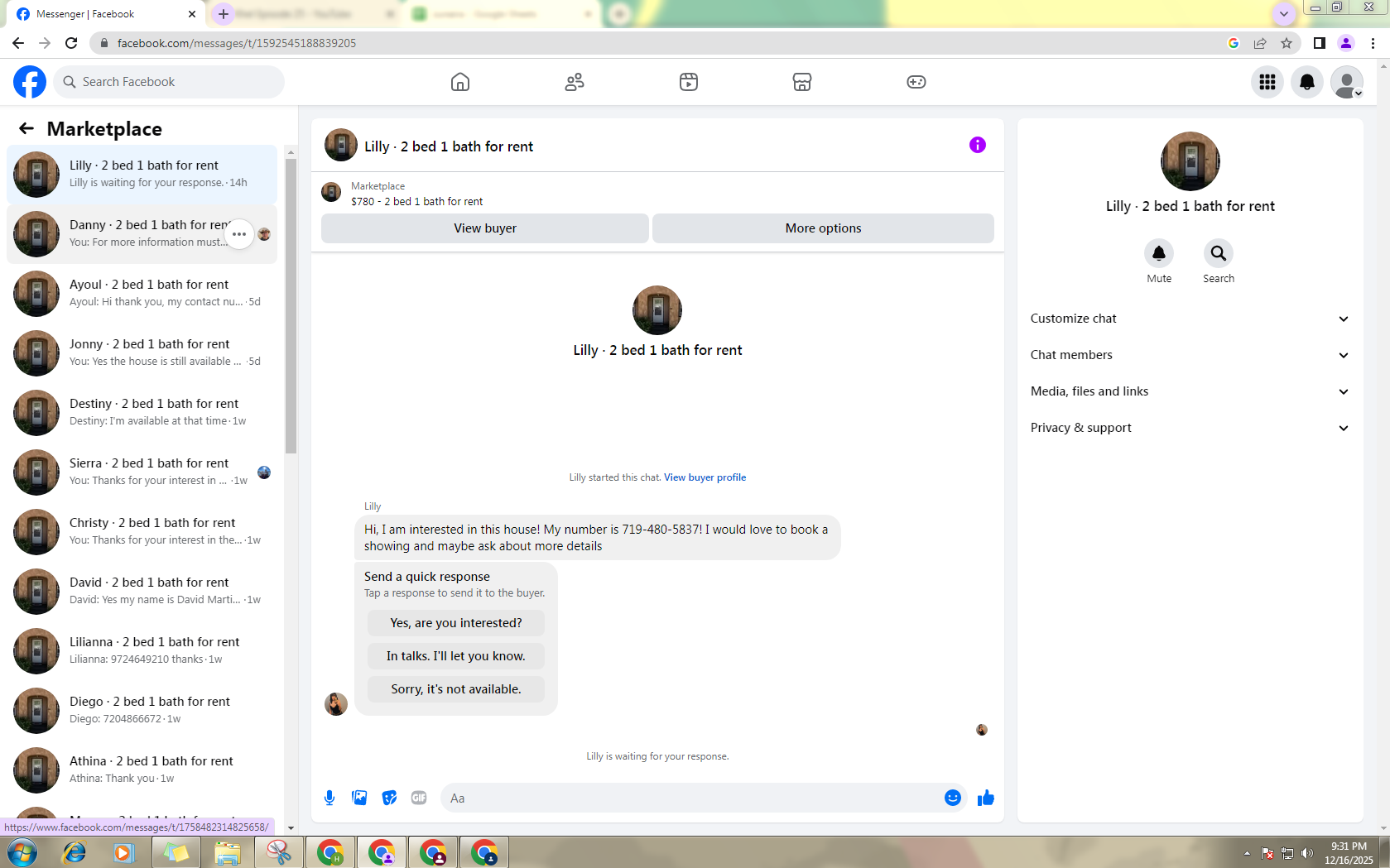Open David conversation in list

(x=142, y=592)
